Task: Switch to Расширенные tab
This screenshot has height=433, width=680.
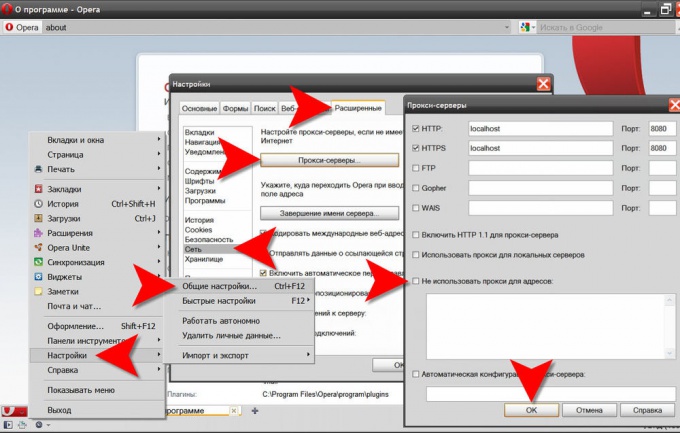Action: tap(358, 108)
